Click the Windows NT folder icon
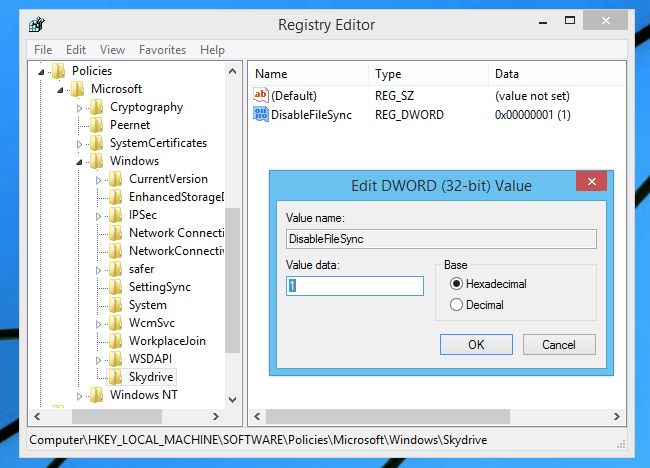 [x=97, y=395]
